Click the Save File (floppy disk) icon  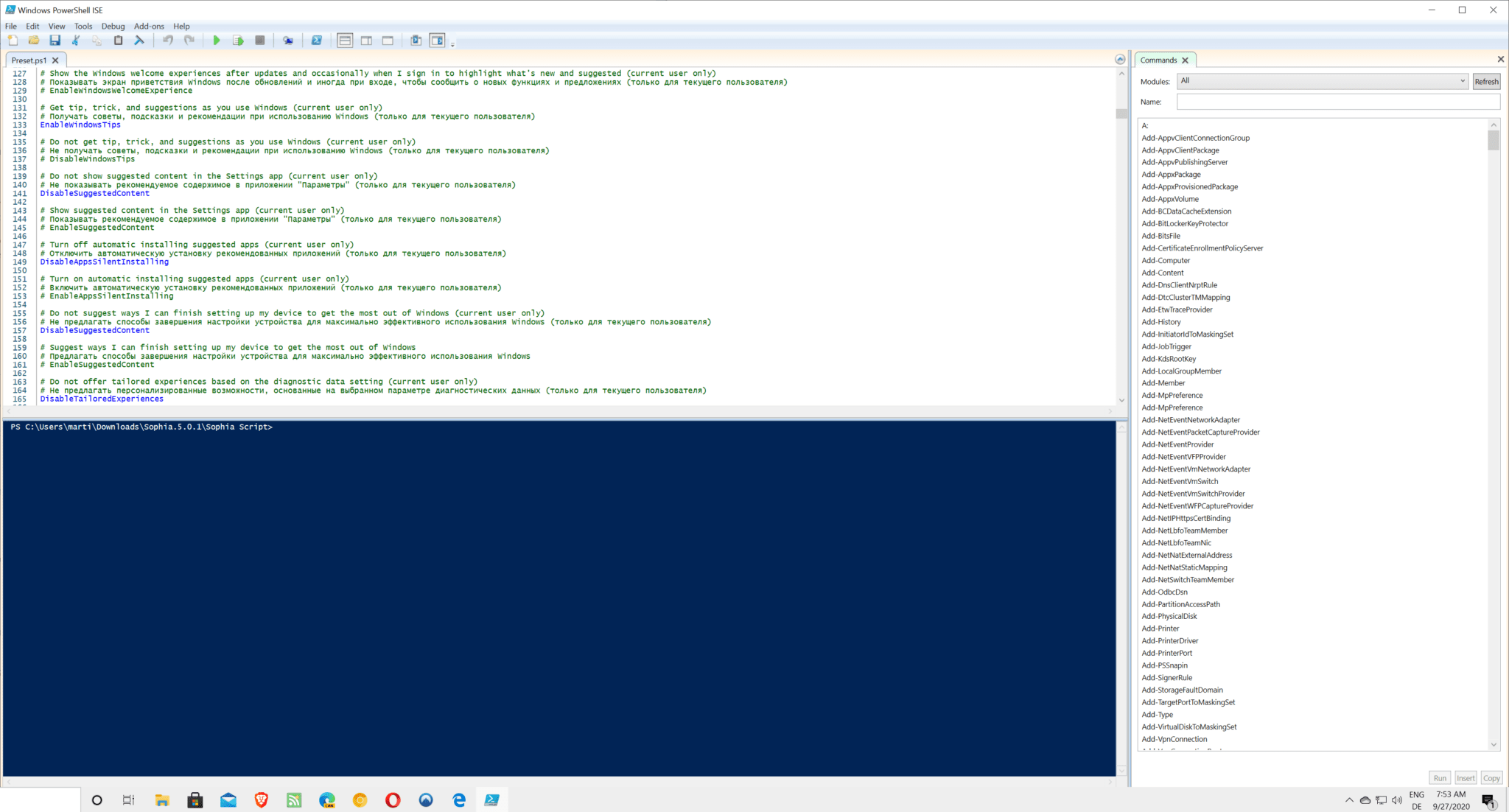(x=54, y=40)
